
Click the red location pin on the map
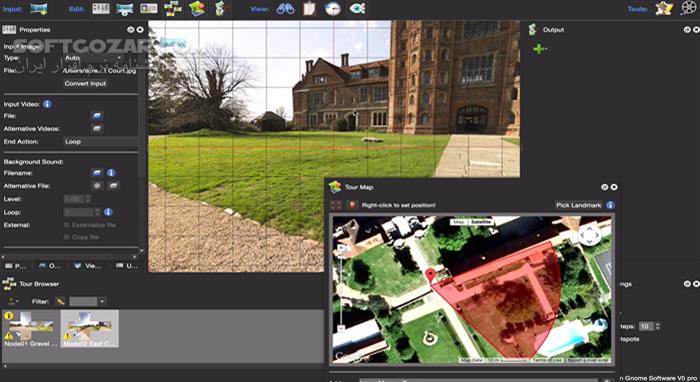click(x=430, y=275)
